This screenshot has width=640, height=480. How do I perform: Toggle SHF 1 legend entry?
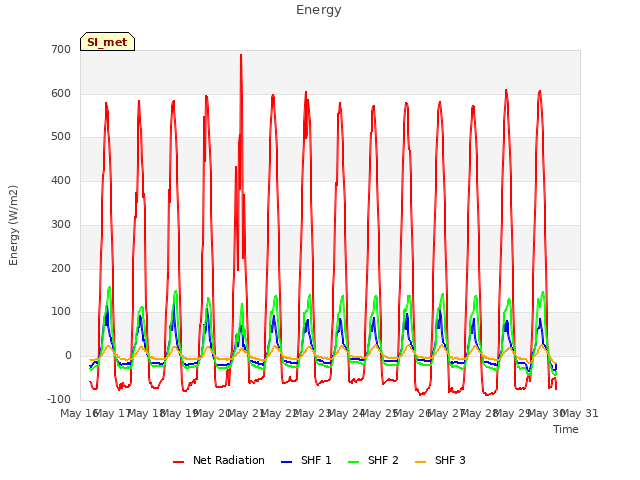306,460
